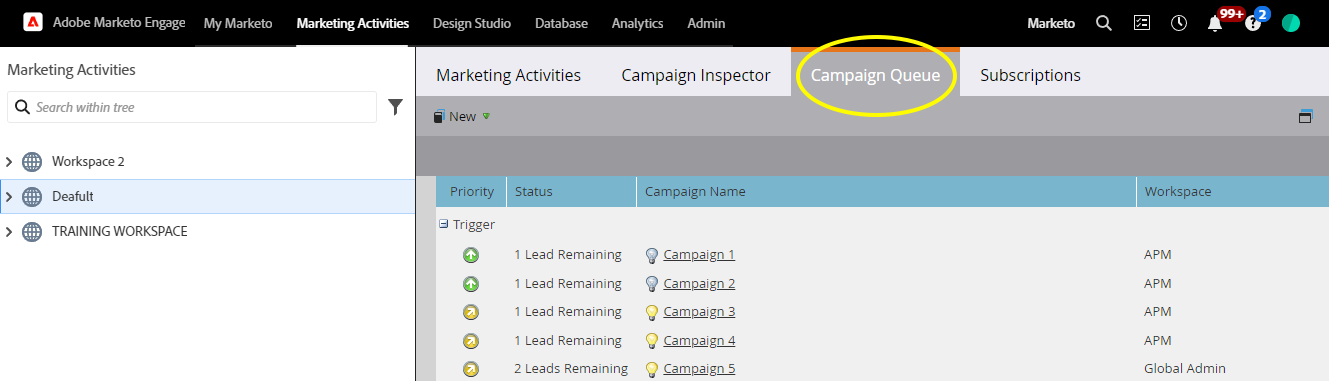This screenshot has height=381, width=1329.
Task: Click the green user avatar circle
Action: click(1291, 23)
